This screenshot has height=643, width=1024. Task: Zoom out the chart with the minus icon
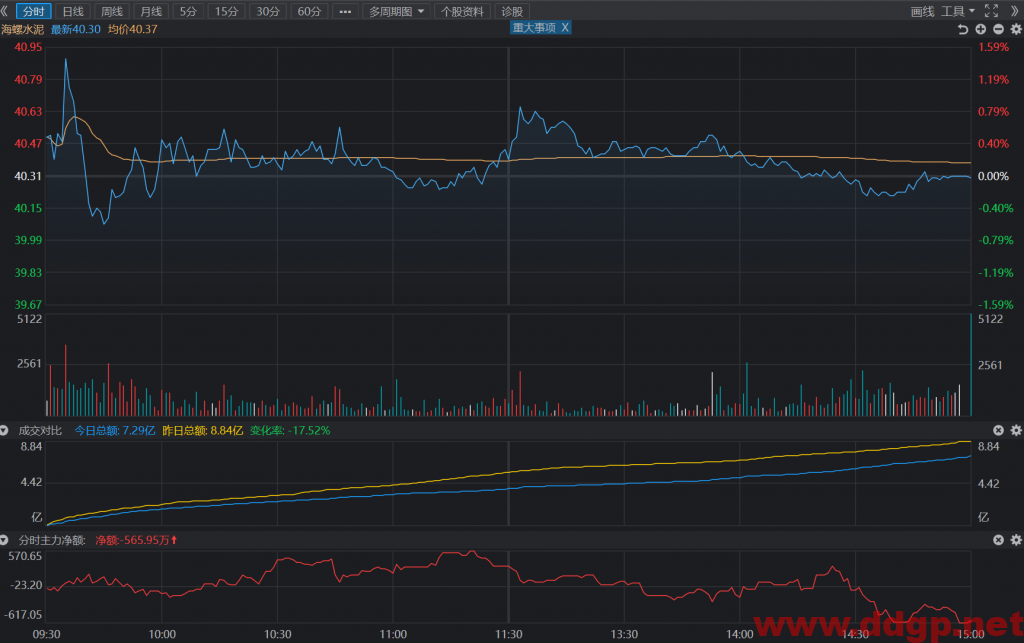999,29
